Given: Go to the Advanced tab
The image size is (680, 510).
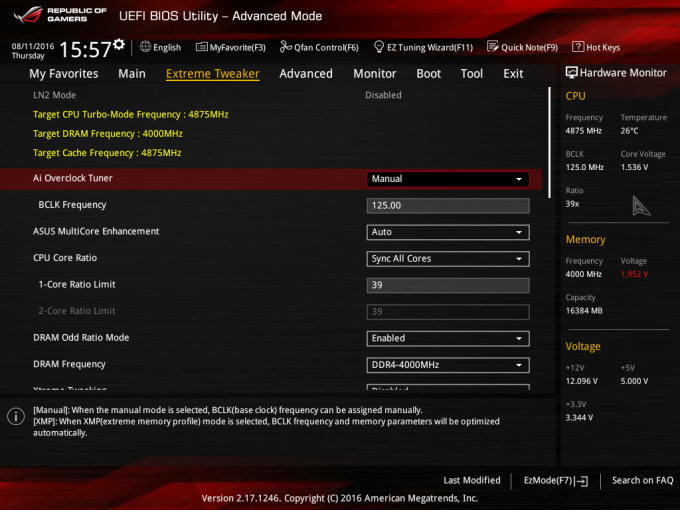Looking at the screenshot, I should 306,74.
